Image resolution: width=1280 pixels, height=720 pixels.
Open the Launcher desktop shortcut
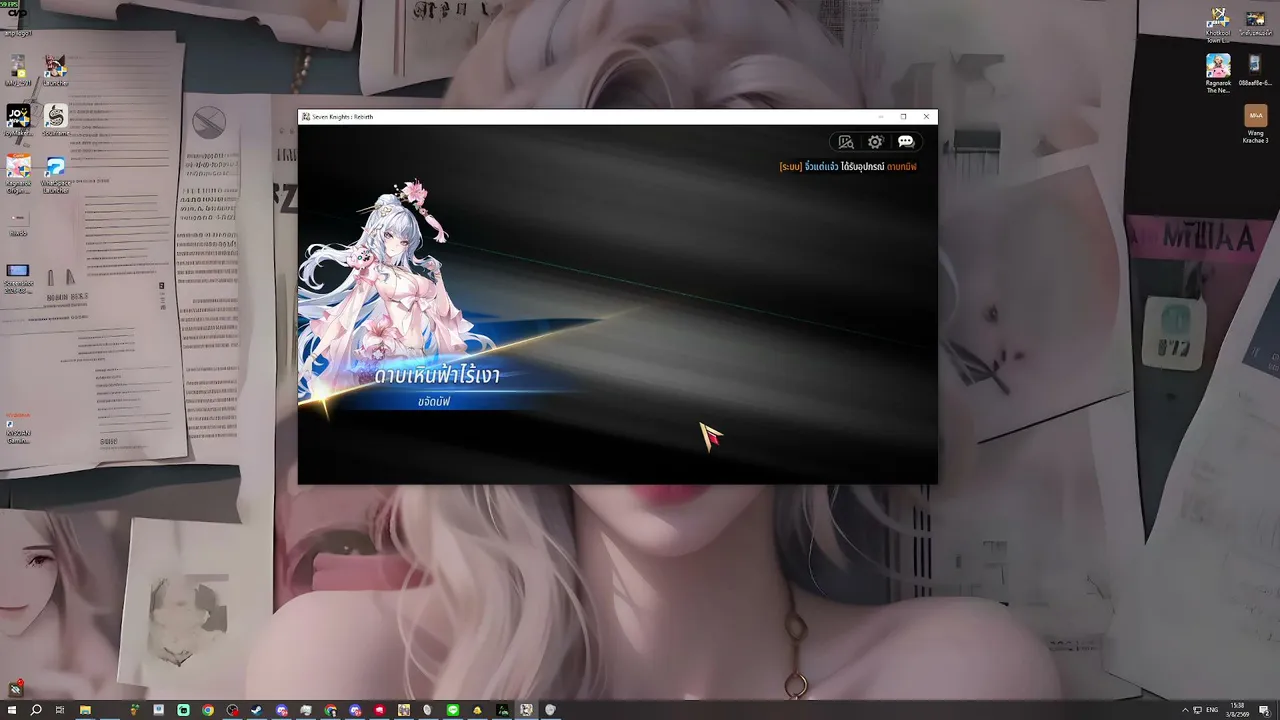[55, 70]
